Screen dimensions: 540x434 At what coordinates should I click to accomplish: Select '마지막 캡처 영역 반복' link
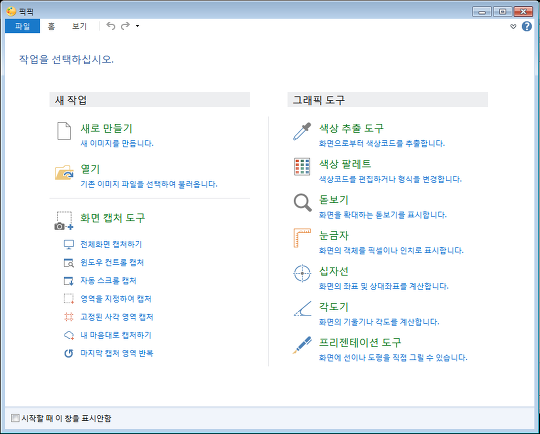coord(117,353)
